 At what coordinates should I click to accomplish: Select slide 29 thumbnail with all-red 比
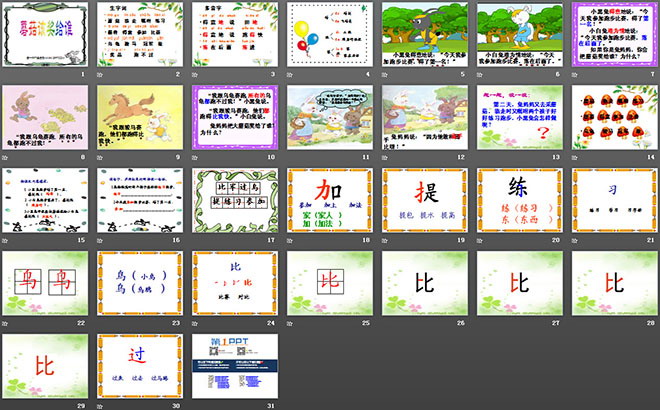(x=45, y=366)
